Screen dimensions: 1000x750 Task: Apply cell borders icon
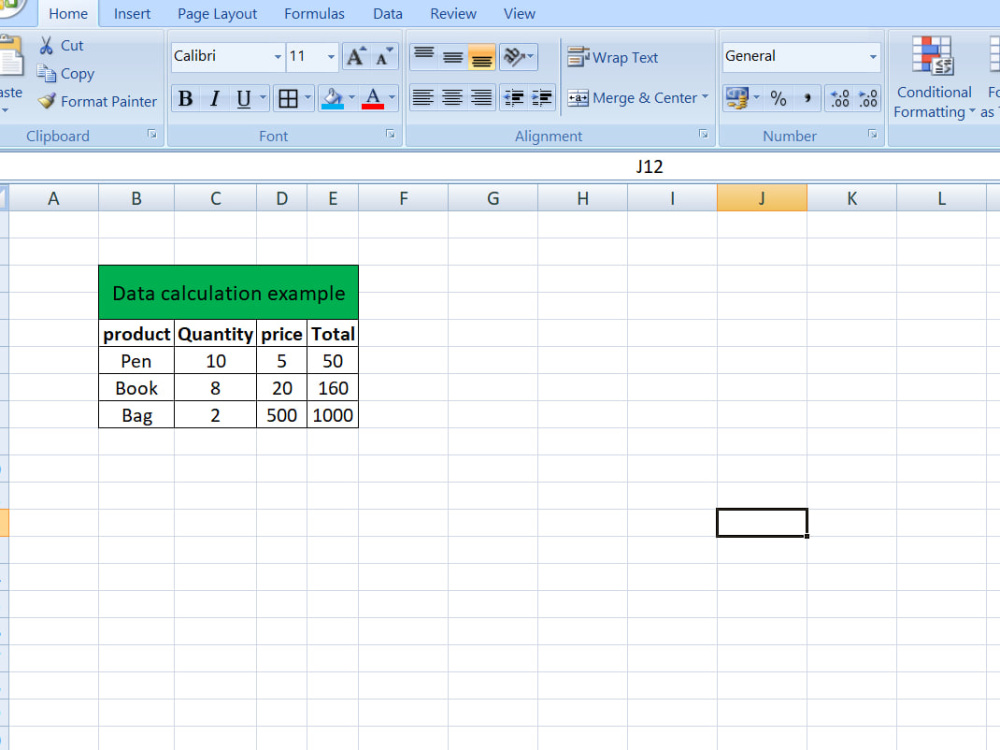(x=288, y=98)
